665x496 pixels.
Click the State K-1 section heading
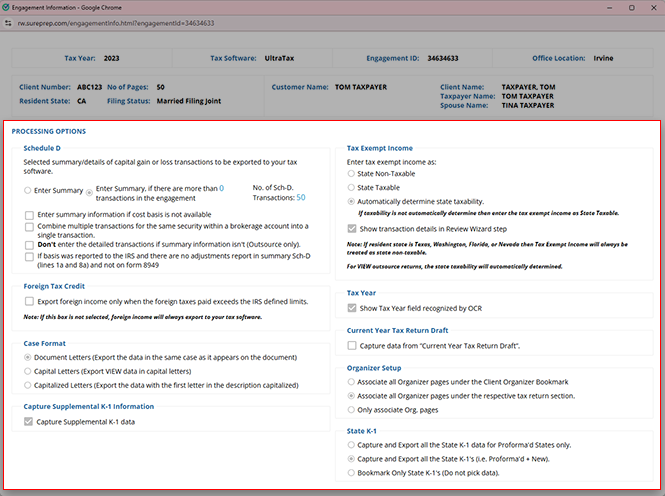(362, 431)
